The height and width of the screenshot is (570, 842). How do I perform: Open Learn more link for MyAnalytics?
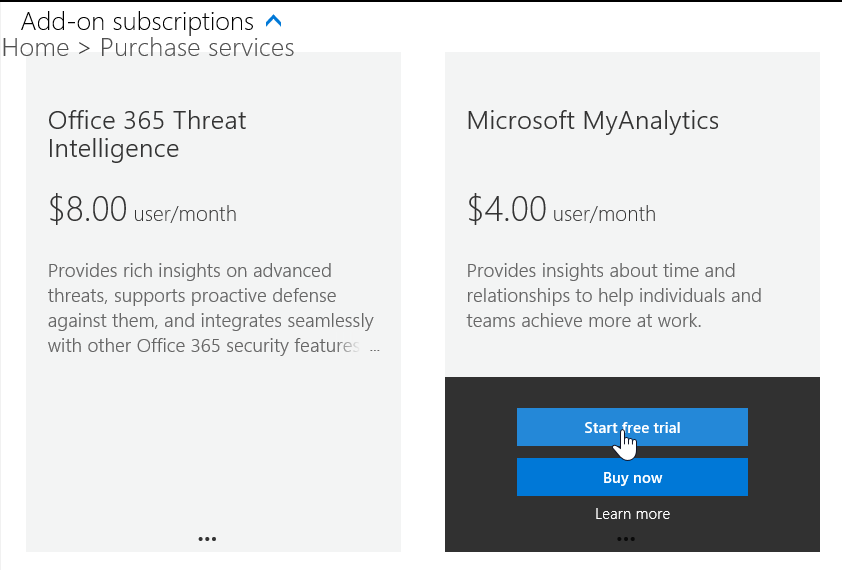tap(632, 514)
